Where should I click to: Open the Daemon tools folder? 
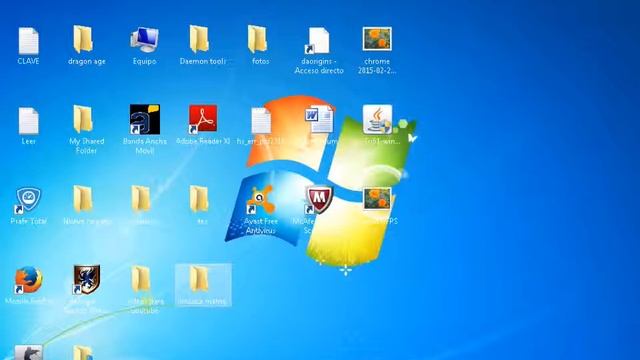tap(199, 39)
